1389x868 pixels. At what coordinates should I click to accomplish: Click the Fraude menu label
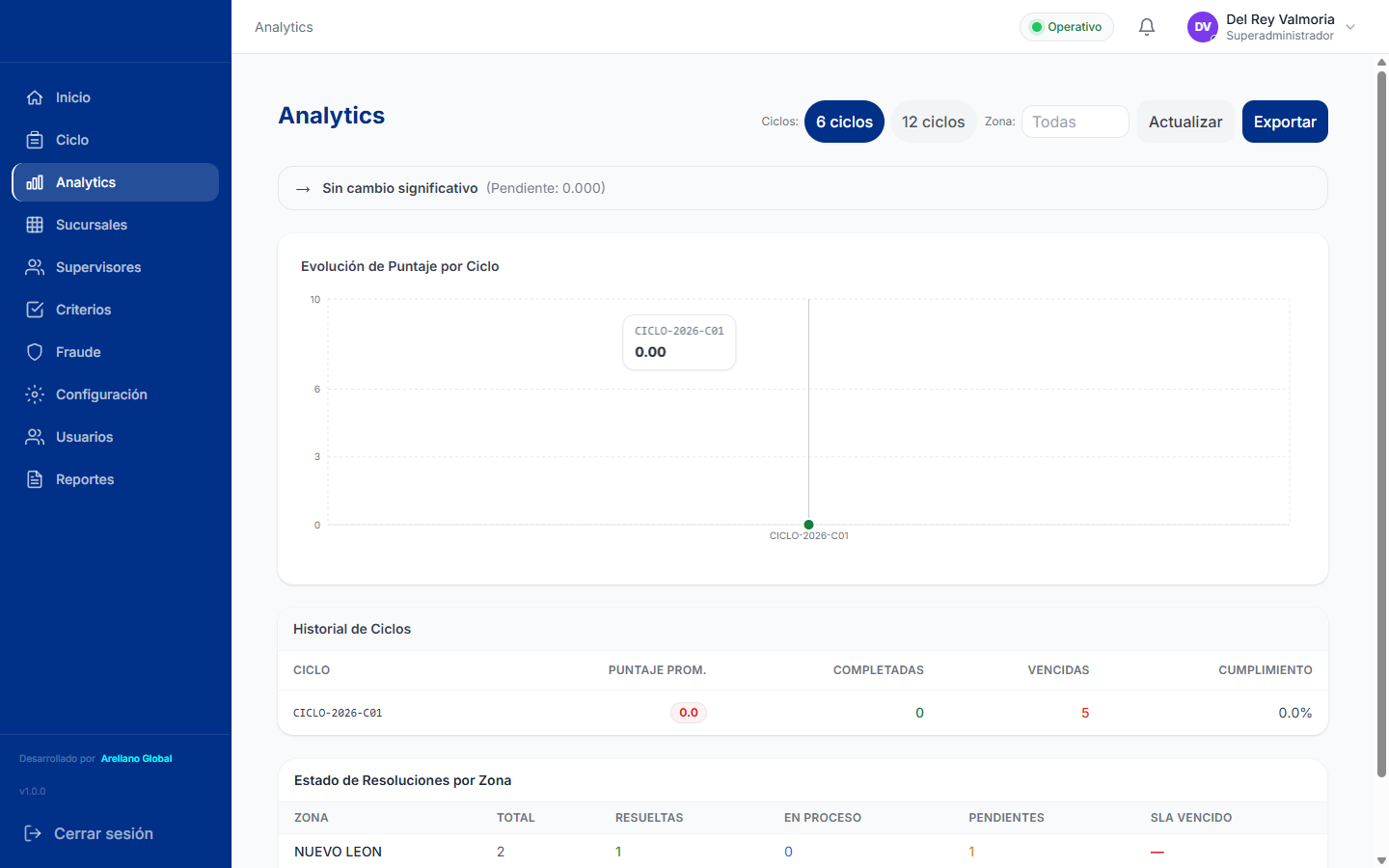(78, 352)
